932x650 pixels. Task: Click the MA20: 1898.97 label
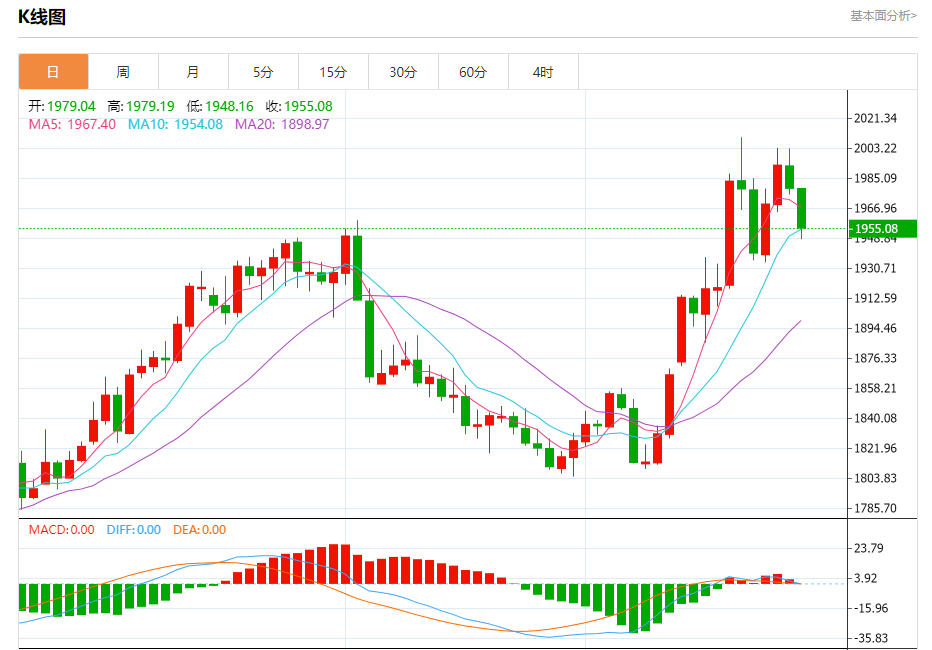[282, 124]
